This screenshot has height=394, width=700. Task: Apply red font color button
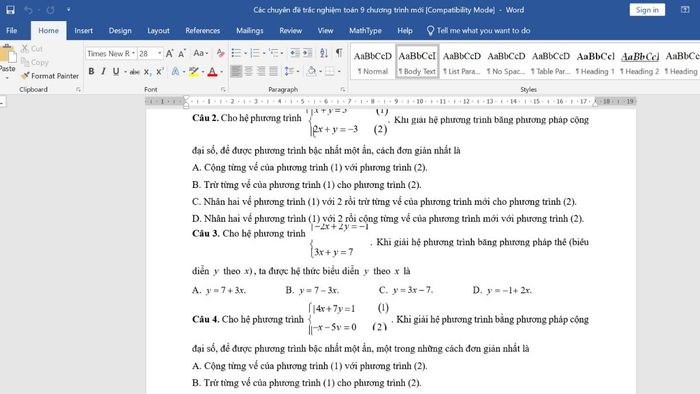(x=212, y=71)
